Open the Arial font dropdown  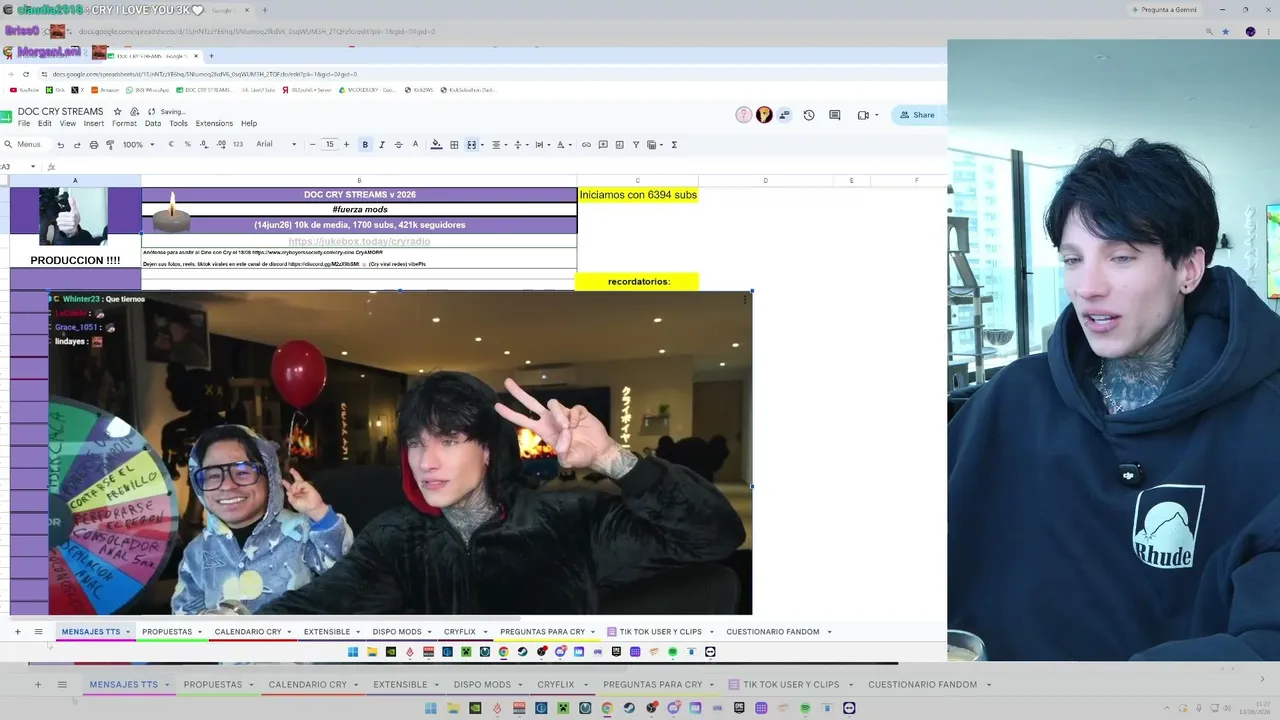click(276, 145)
